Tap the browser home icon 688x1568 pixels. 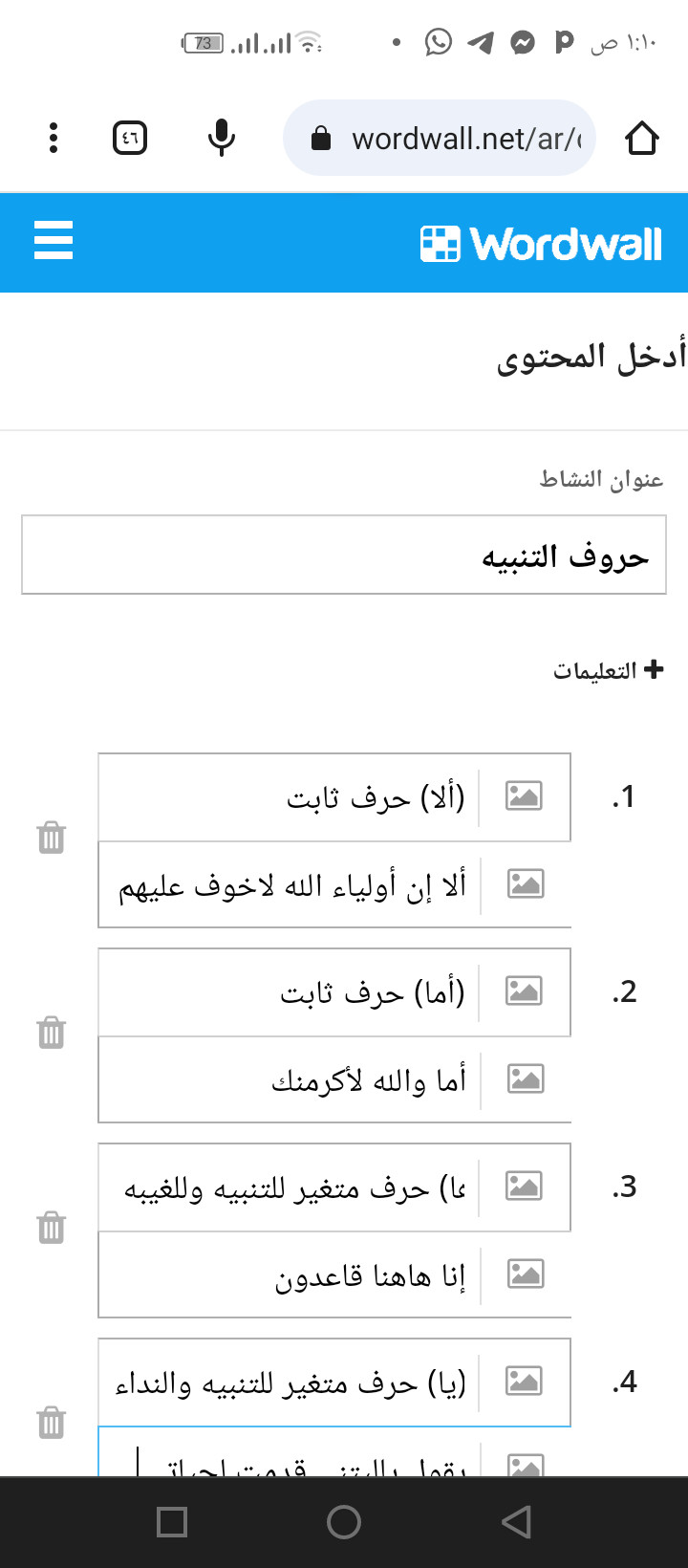click(642, 139)
